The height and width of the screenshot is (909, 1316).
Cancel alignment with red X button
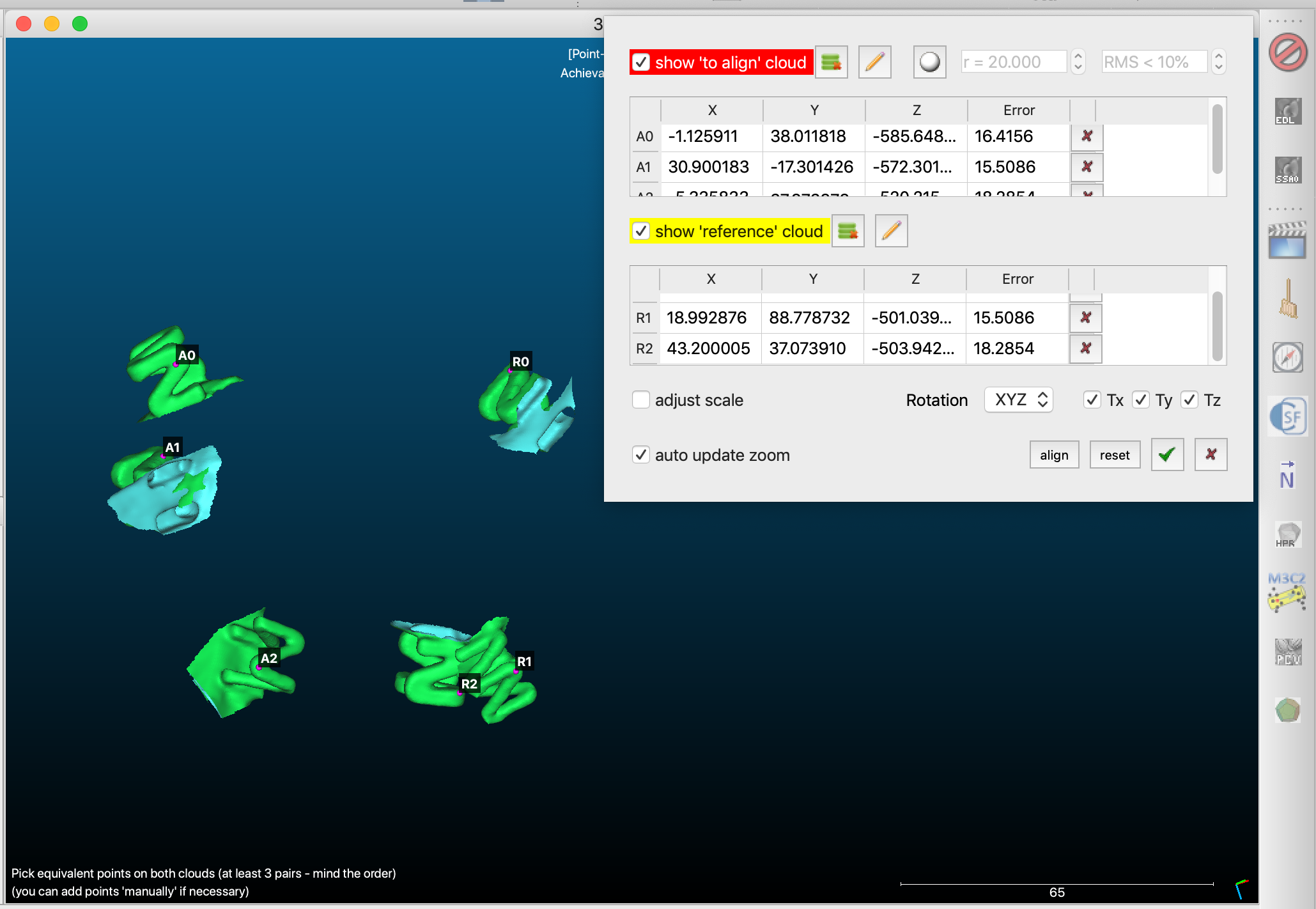click(x=1211, y=455)
